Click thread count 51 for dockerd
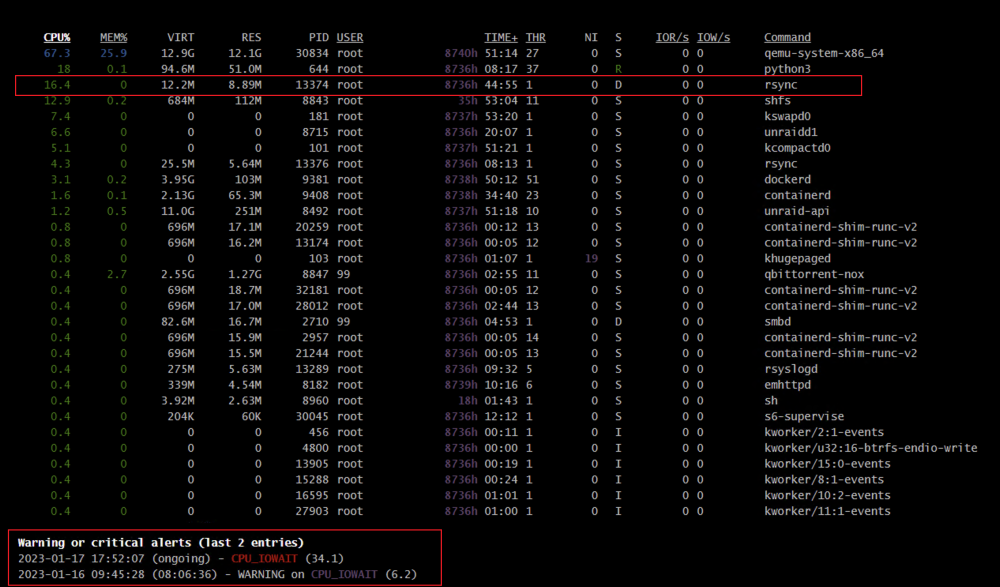Image resolution: width=1000 pixels, height=587 pixels. click(533, 179)
